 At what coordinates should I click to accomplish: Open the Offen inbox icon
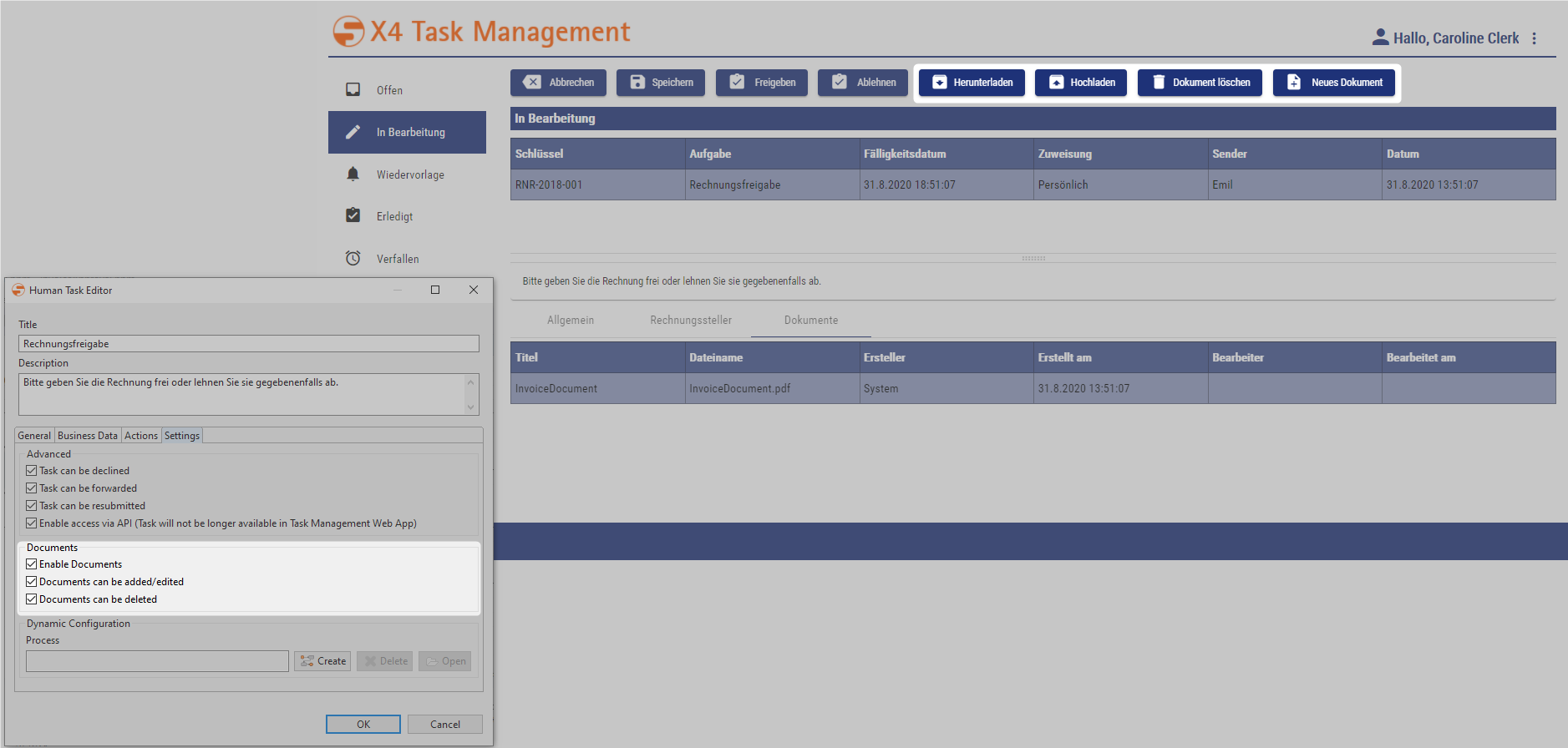353,89
